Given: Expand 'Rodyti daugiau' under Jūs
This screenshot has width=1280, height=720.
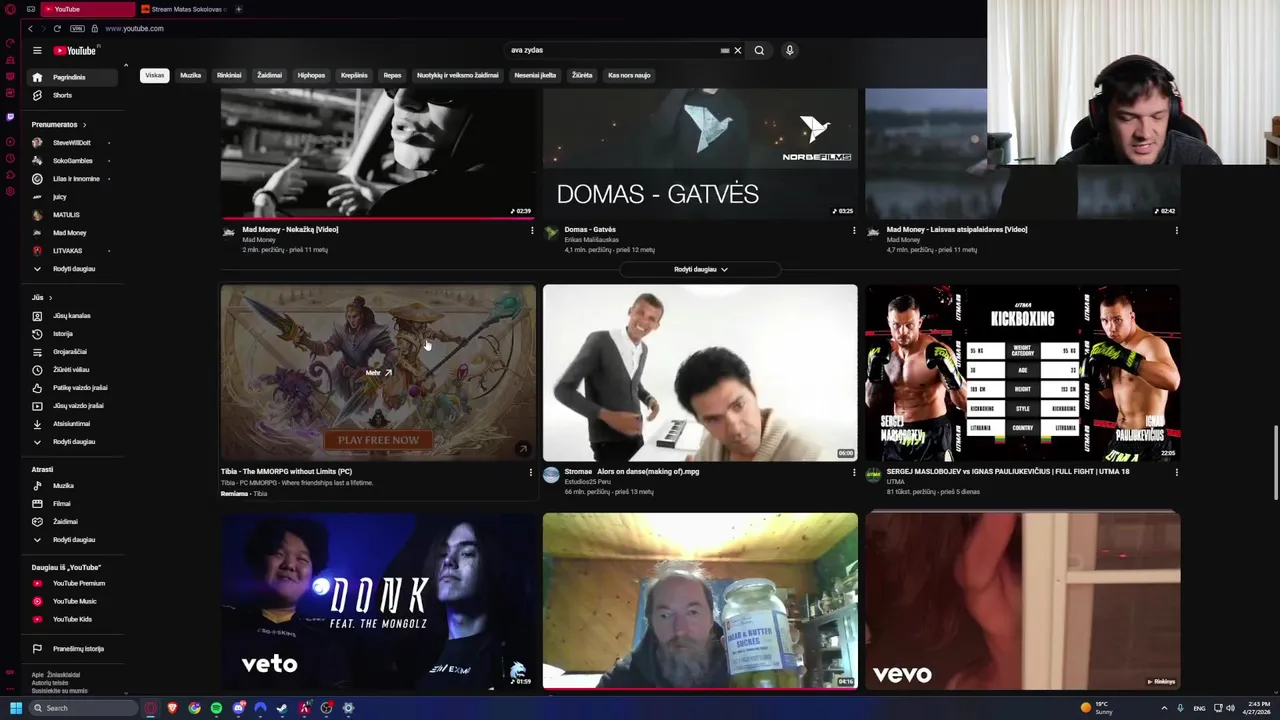Looking at the screenshot, I should pos(72,441).
